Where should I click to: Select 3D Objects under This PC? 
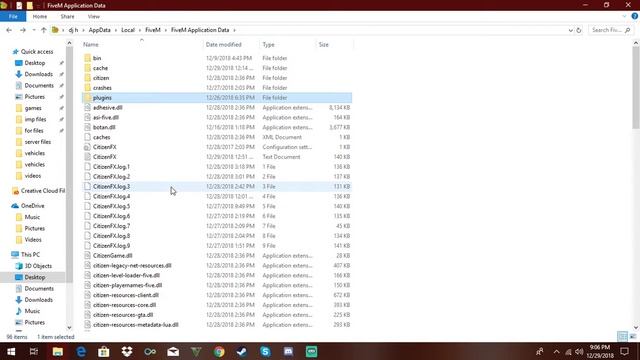38,266
